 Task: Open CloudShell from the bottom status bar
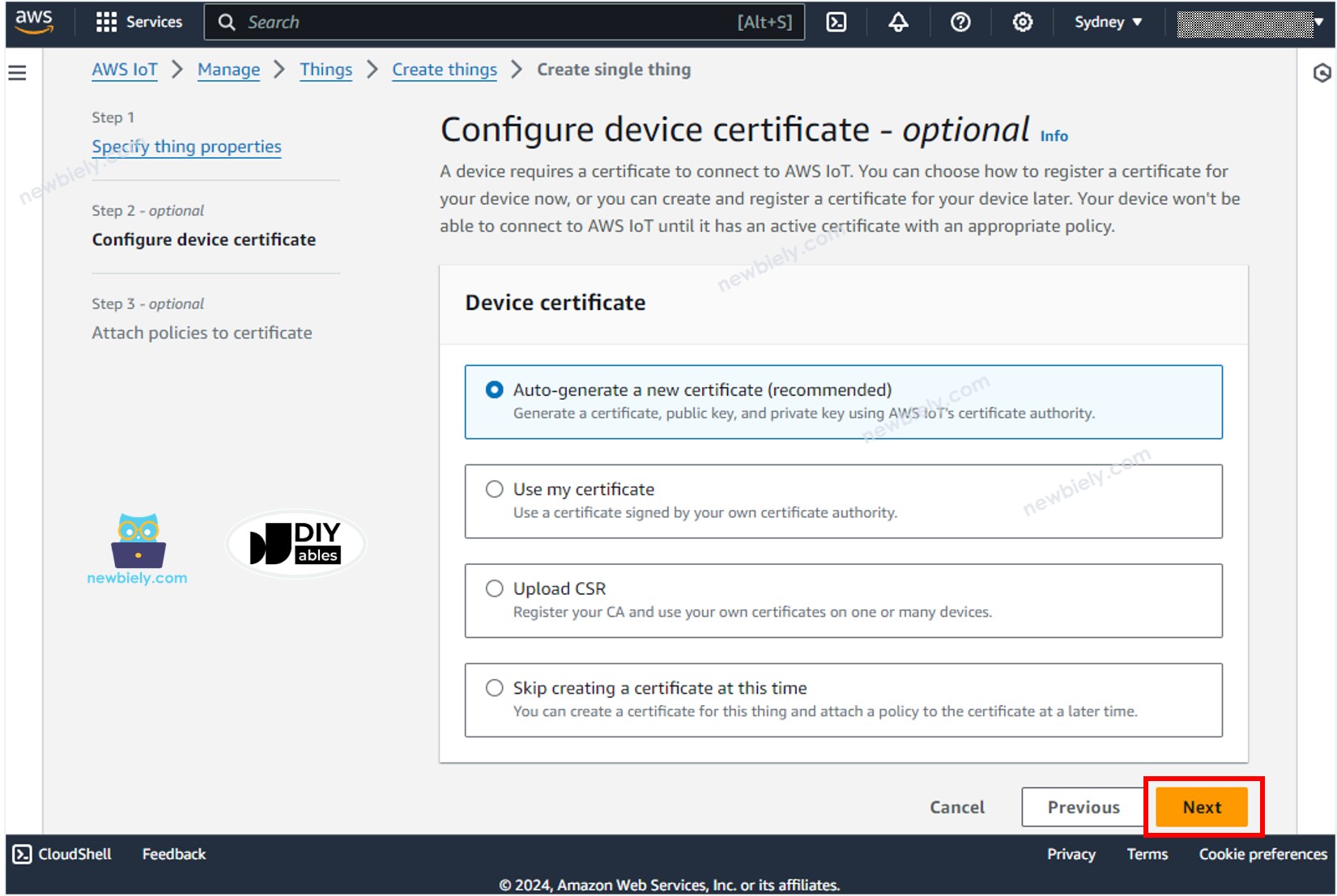point(61,853)
